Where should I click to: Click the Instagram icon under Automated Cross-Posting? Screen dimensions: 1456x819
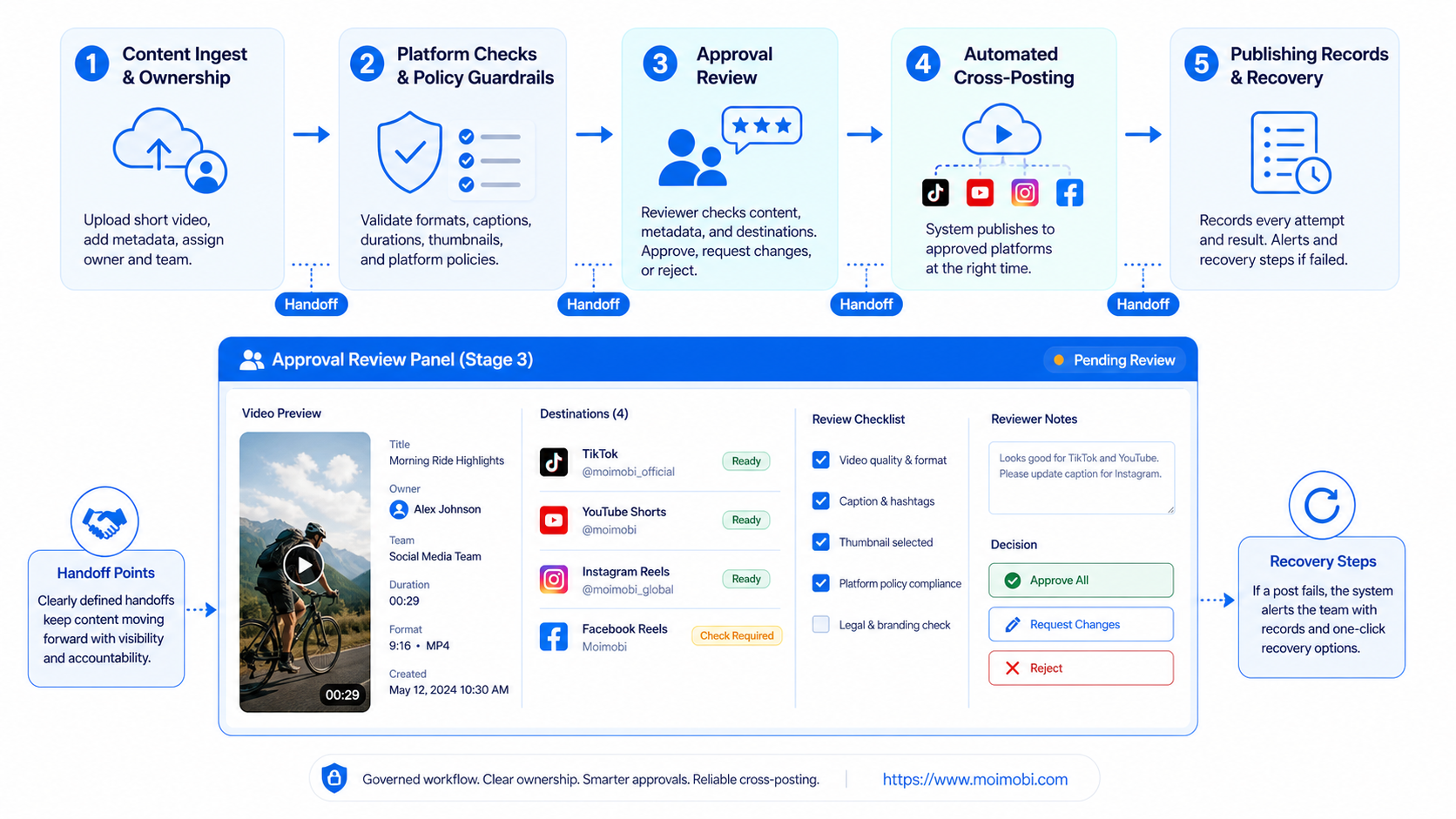click(1025, 192)
